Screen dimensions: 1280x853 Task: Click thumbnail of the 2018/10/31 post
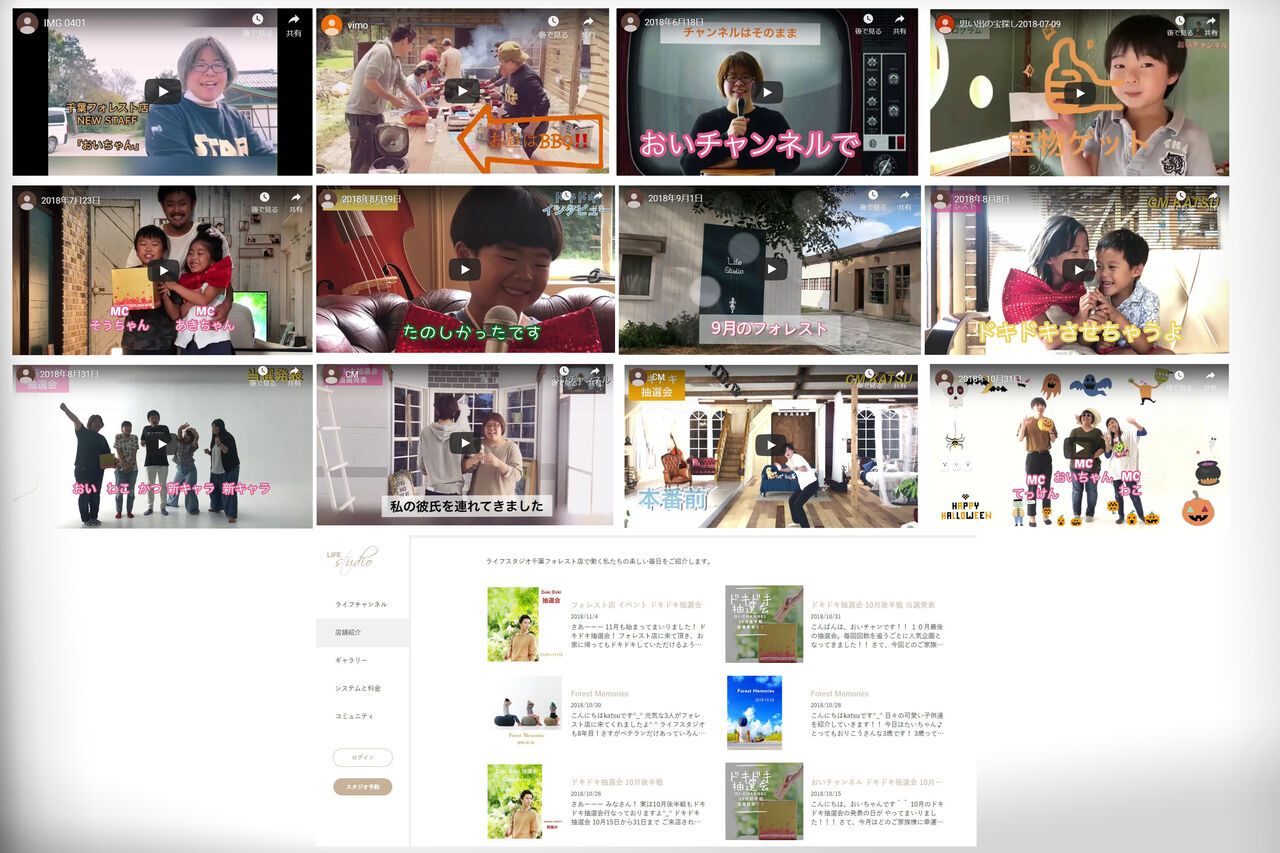coord(764,624)
